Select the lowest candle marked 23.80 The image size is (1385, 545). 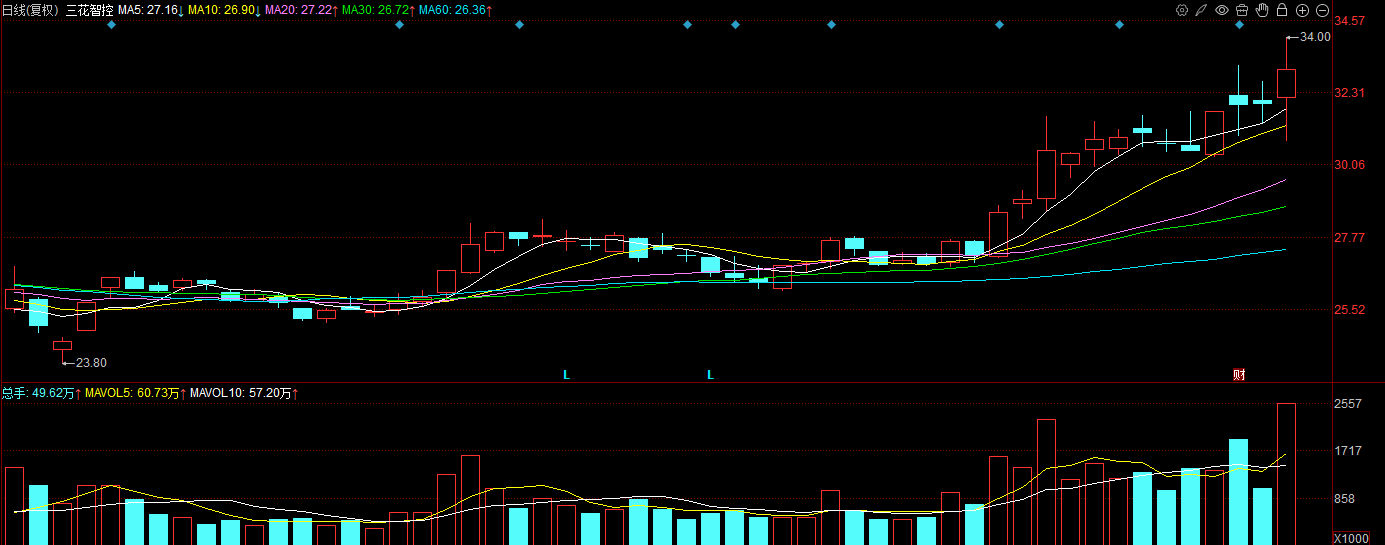(62, 346)
